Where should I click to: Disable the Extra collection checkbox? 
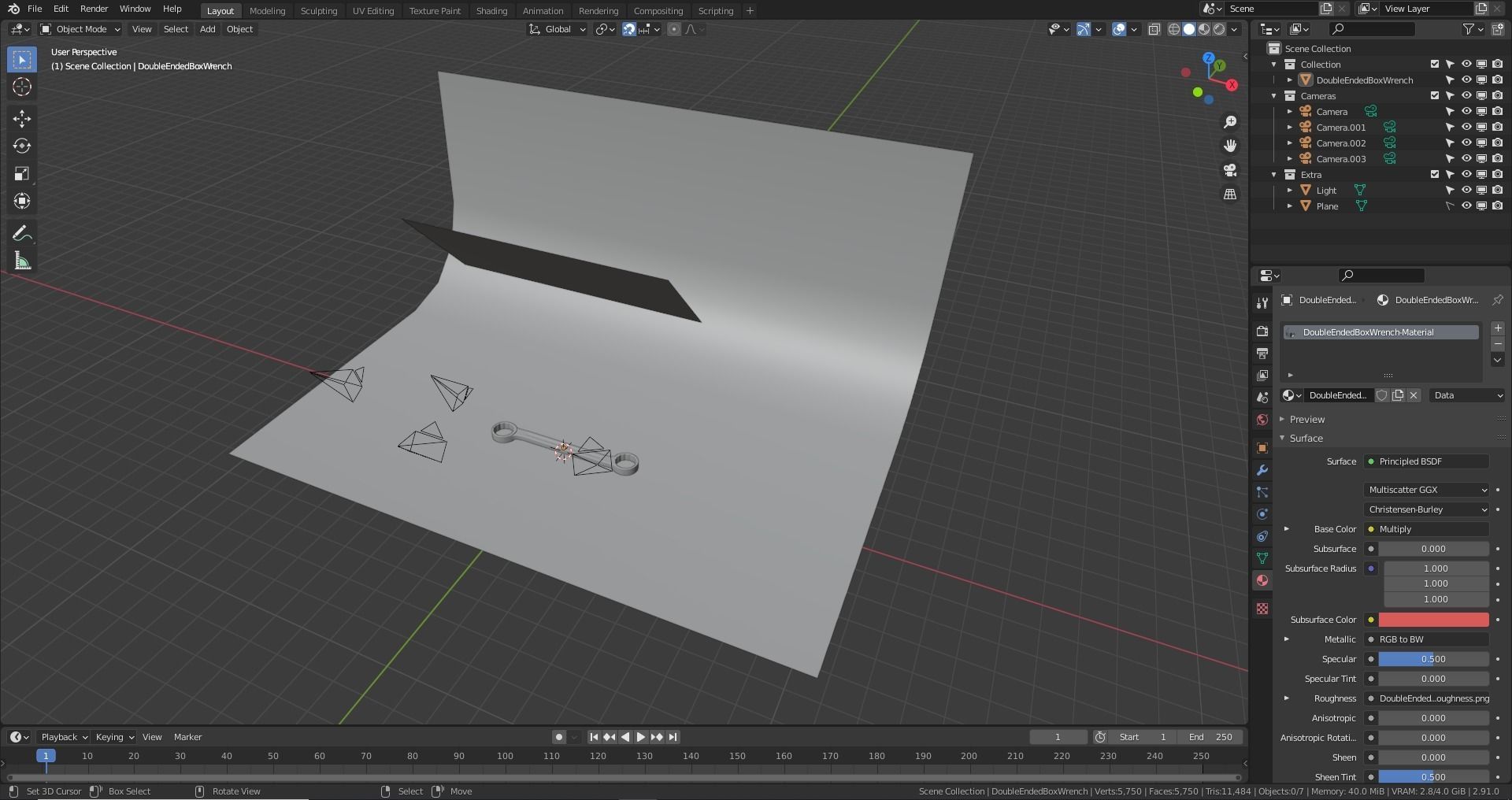point(1435,174)
